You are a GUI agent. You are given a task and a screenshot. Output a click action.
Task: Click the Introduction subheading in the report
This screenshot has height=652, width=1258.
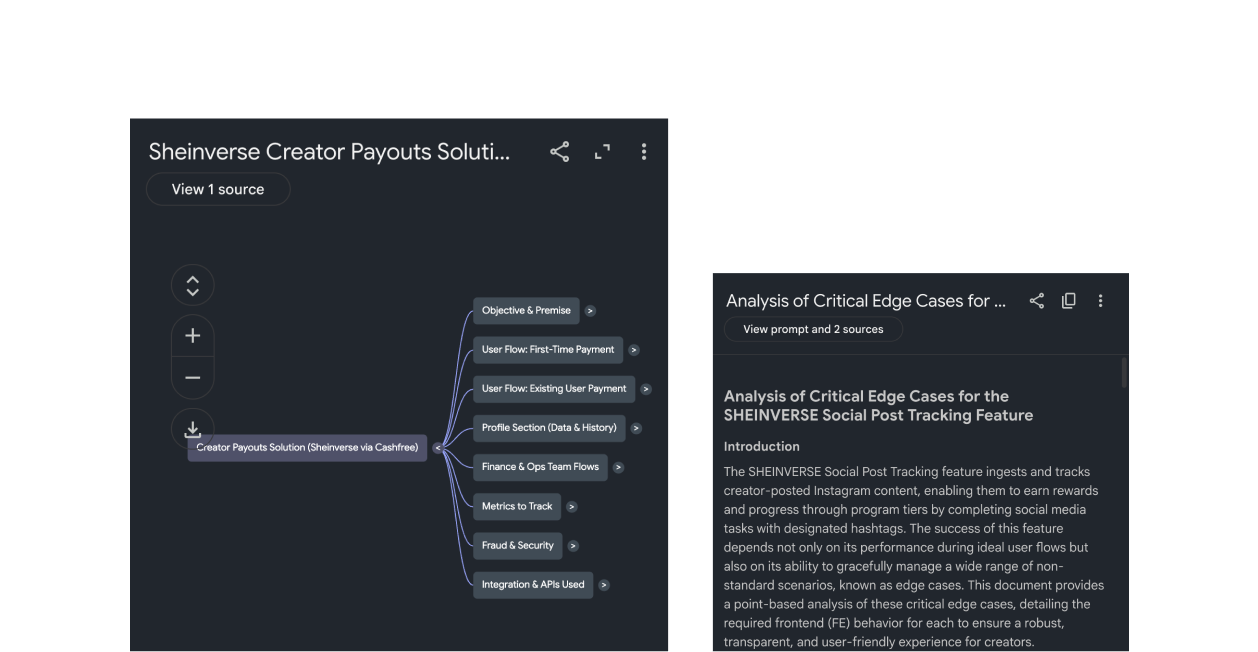762,447
